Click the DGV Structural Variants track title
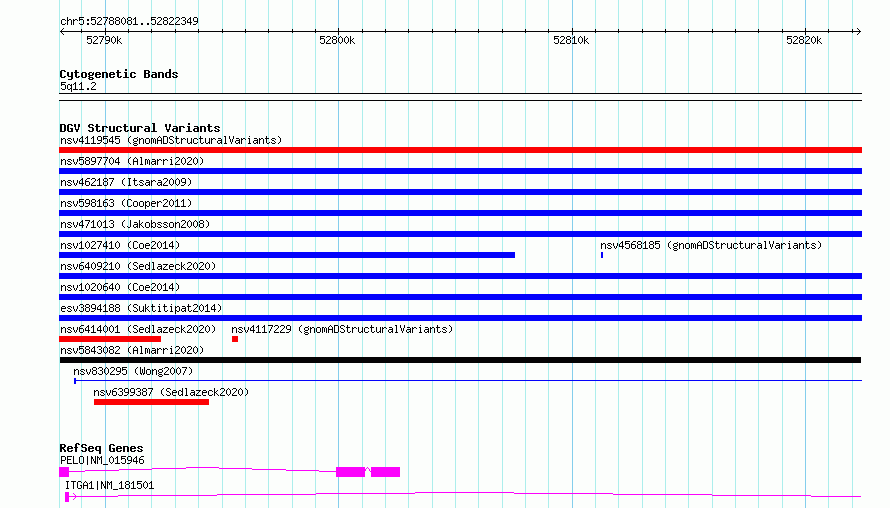 (x=140, y=128)
